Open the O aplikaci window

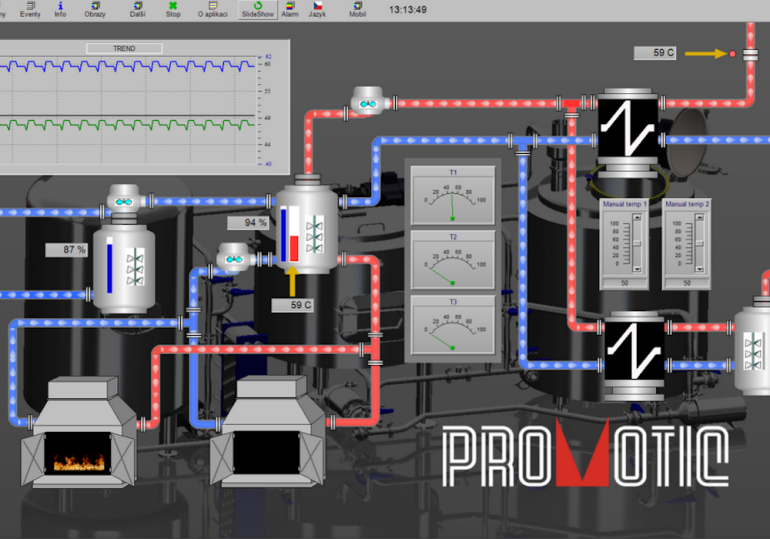coord(212,10)
